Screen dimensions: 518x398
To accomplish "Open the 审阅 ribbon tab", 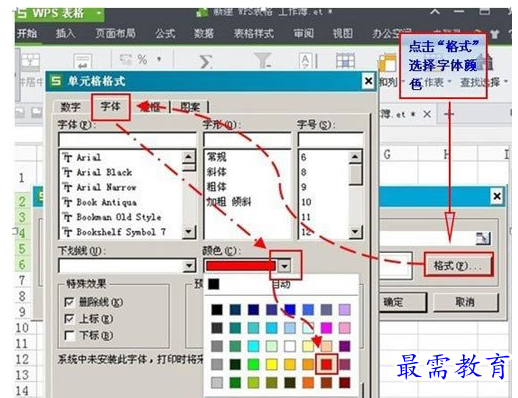I will pos(303,33).
